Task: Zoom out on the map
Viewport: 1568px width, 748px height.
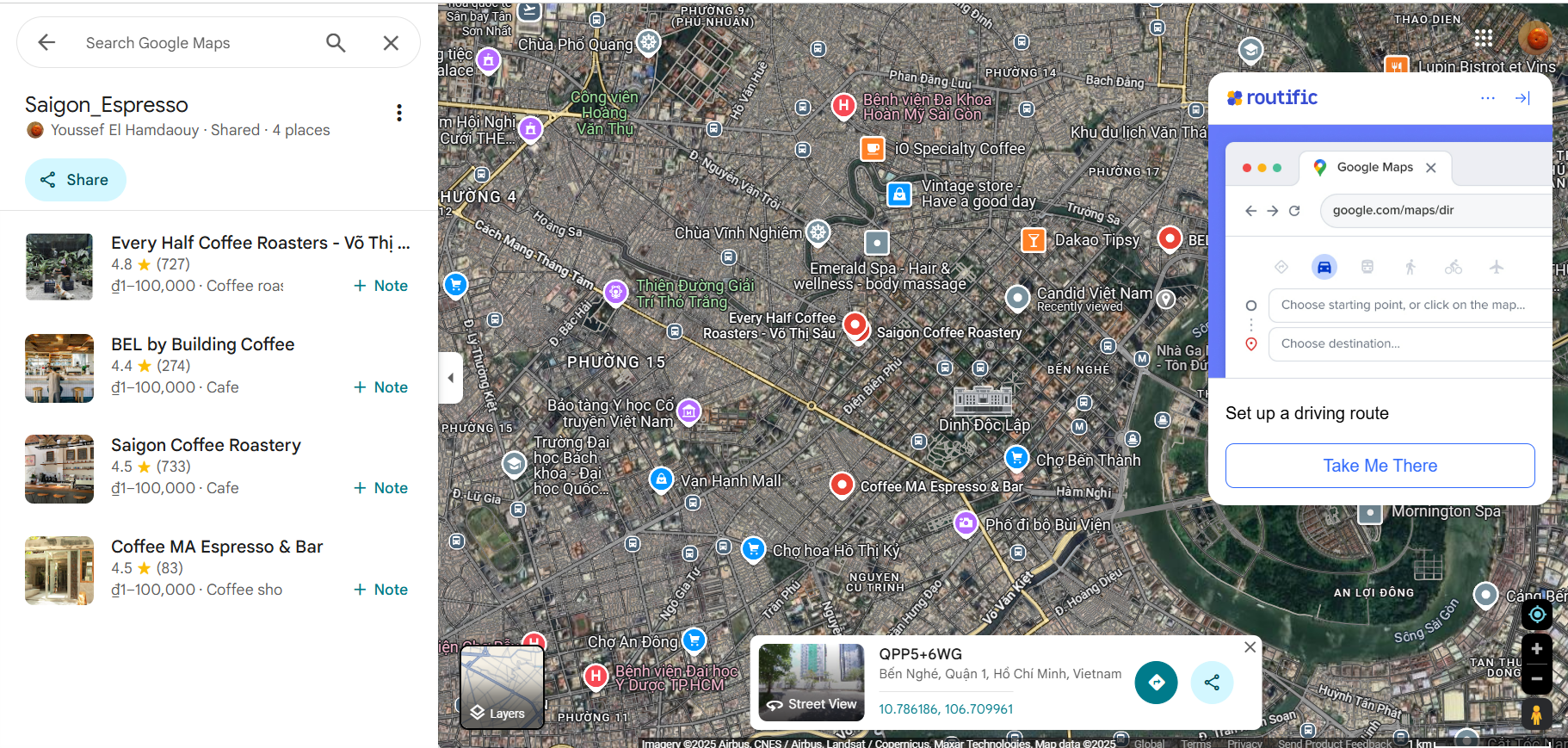Action: pyautogui.click(x=1536, y=678)
